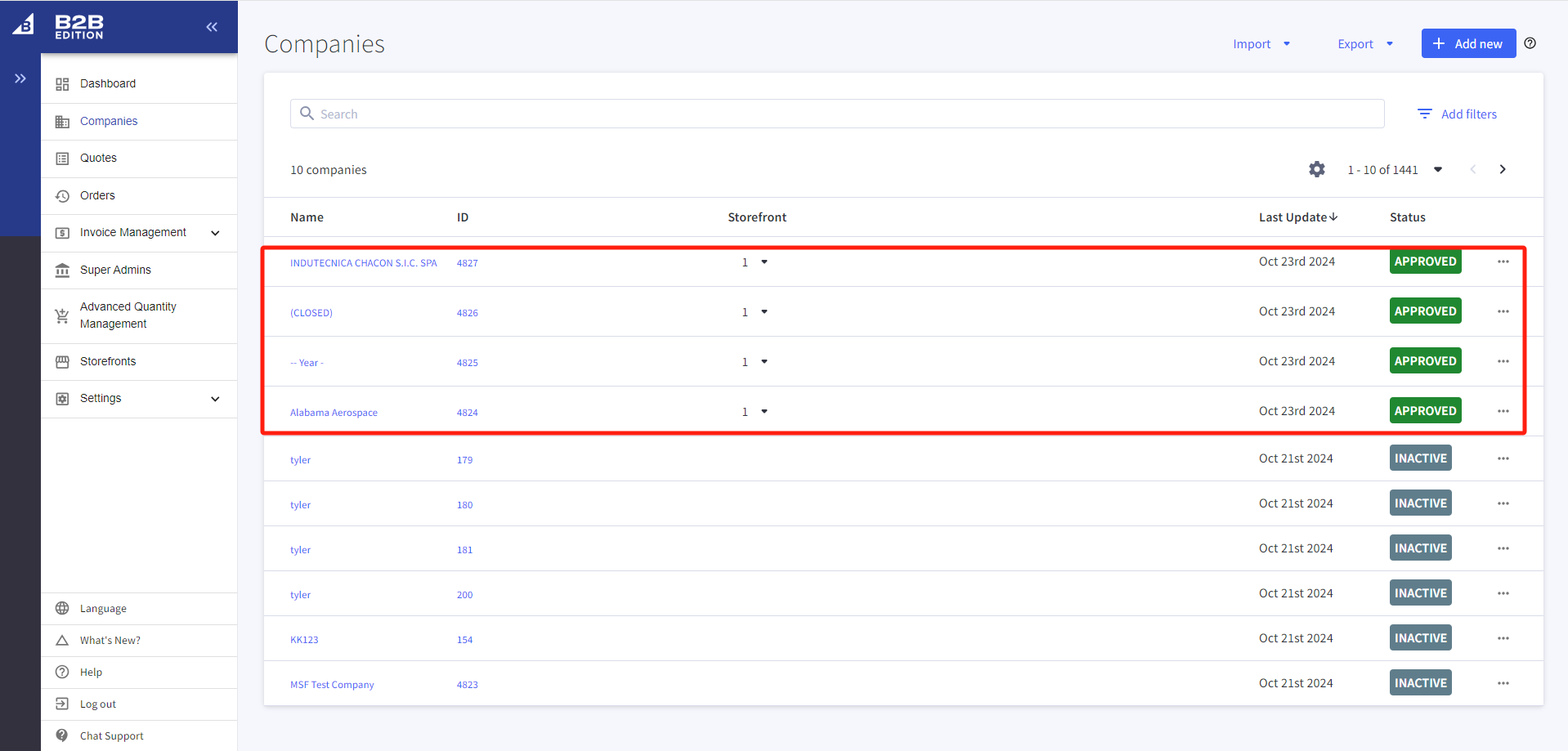Open the Export dropdown
This screenshot has width=1568, height=751.
point(1365,44)
